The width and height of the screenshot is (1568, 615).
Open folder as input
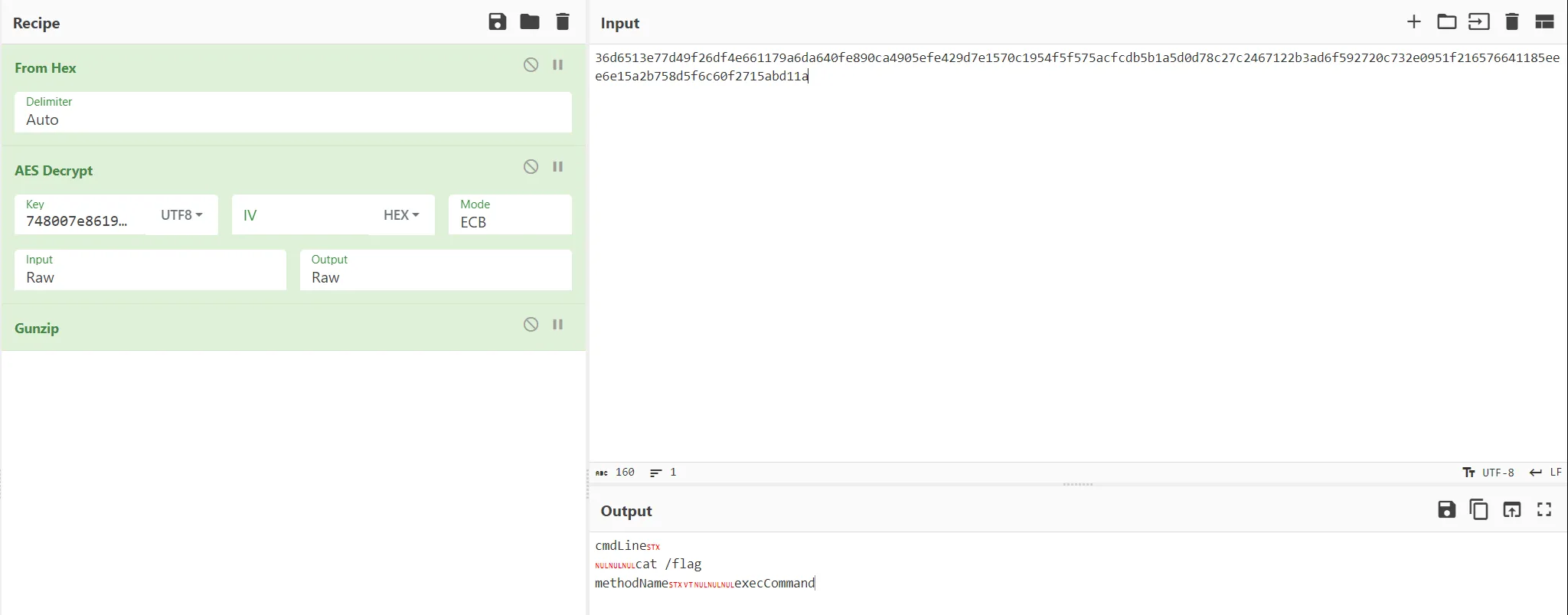click(x=1446, y=22)
